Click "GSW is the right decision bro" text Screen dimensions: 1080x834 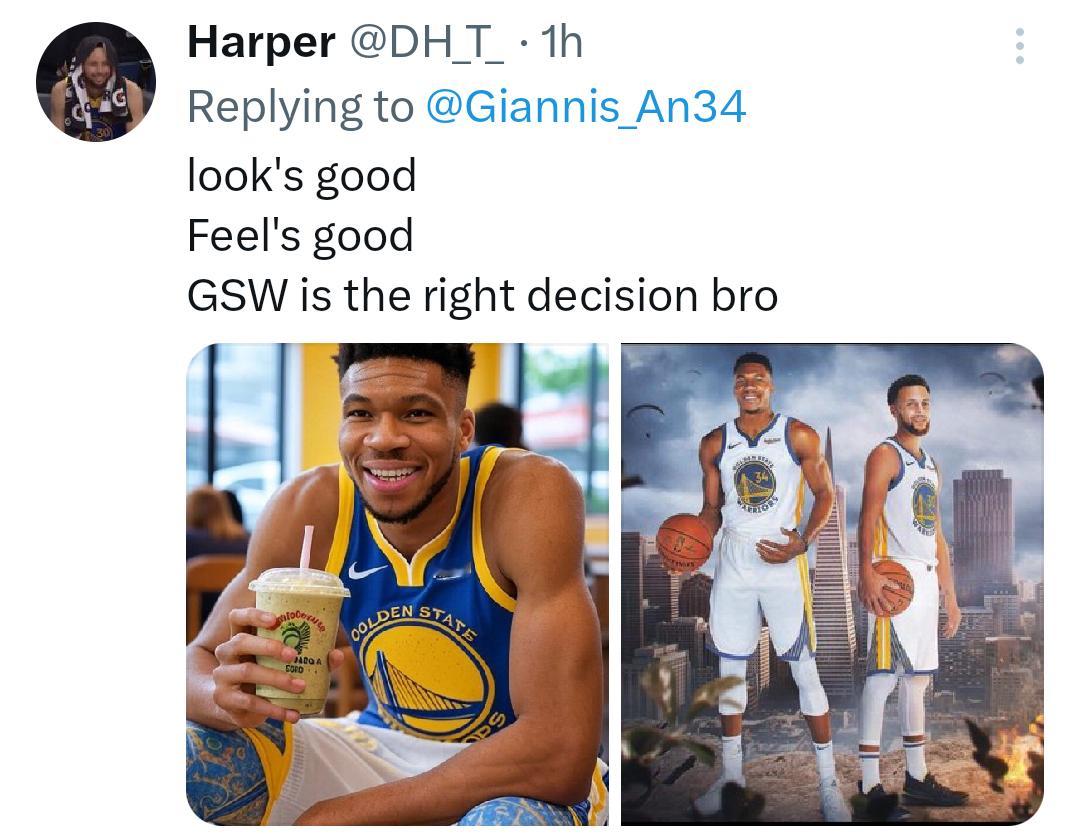tap(482, 295)
